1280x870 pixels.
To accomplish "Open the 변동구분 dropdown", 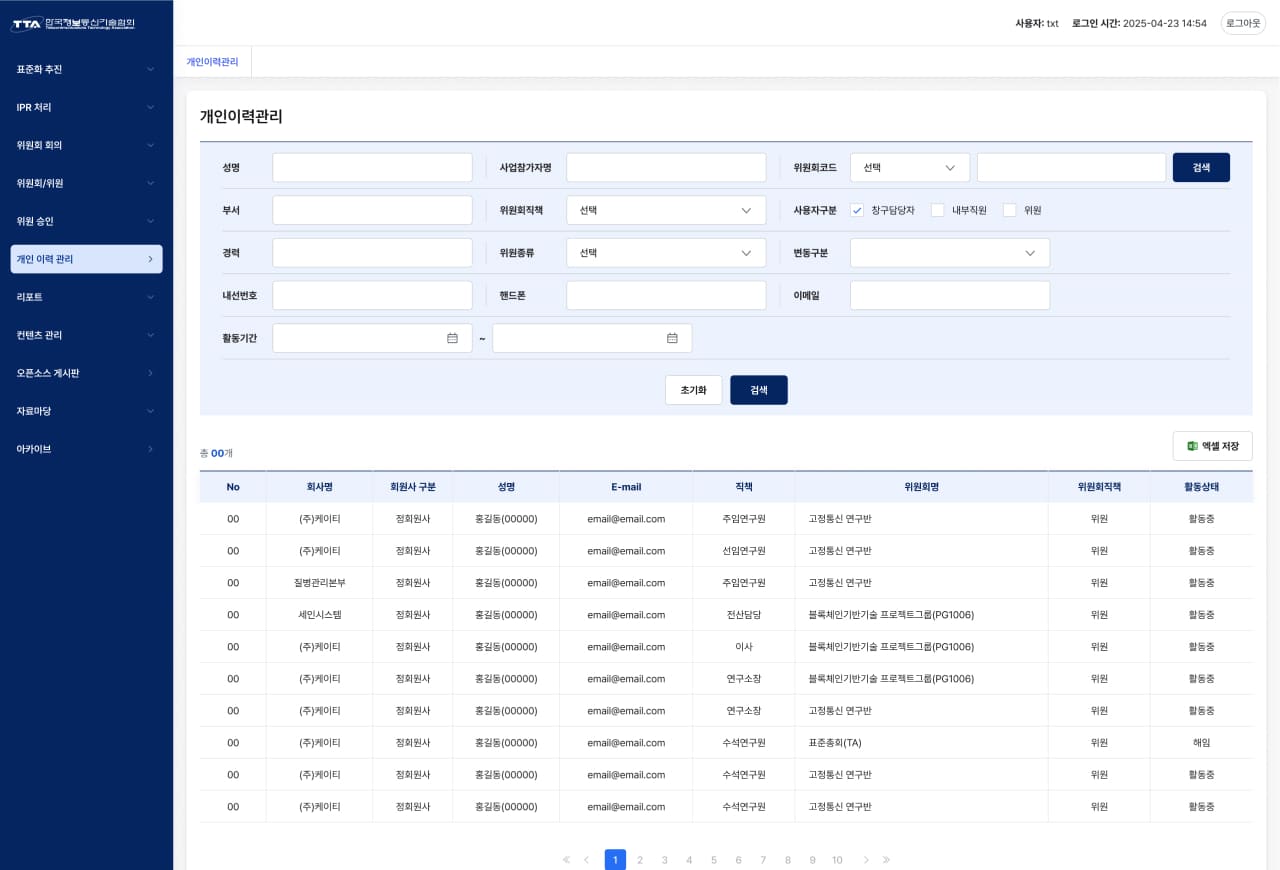I will click(949, 253).
